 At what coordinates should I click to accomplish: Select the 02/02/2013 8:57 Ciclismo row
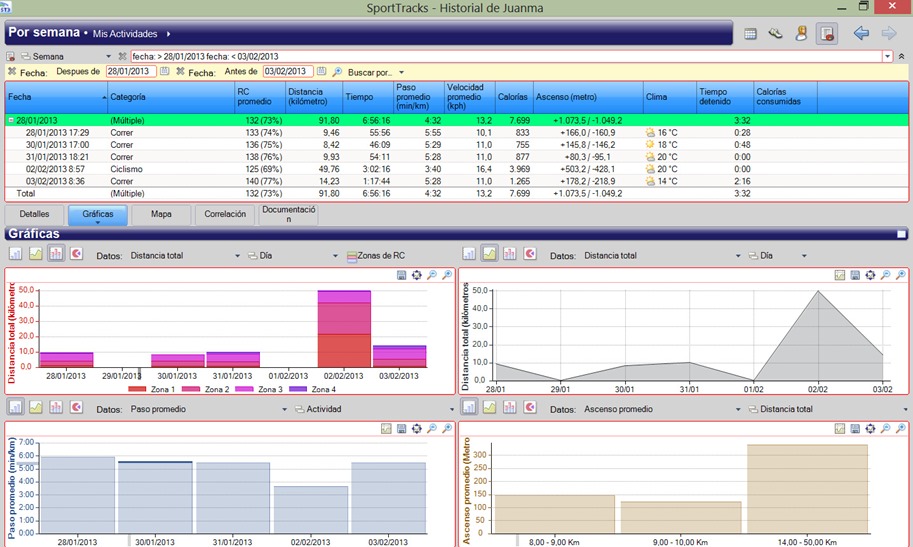(x=456, y=169)
